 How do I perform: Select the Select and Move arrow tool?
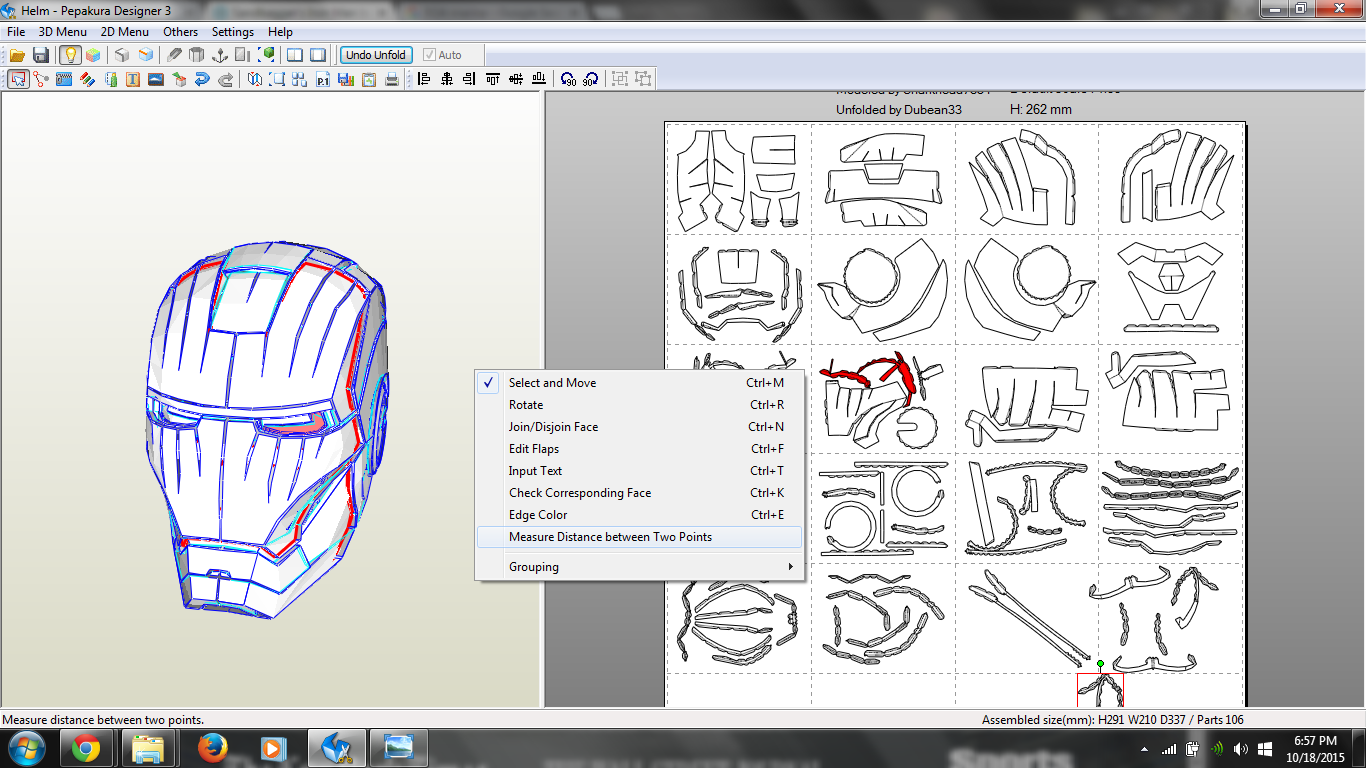tap(18, 79)
